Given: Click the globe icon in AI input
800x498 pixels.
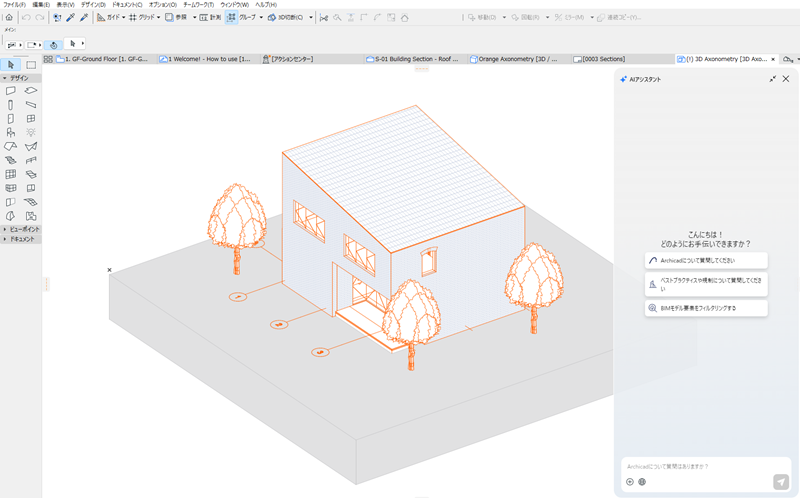Looking at the screenshot, I should point(642,482).
